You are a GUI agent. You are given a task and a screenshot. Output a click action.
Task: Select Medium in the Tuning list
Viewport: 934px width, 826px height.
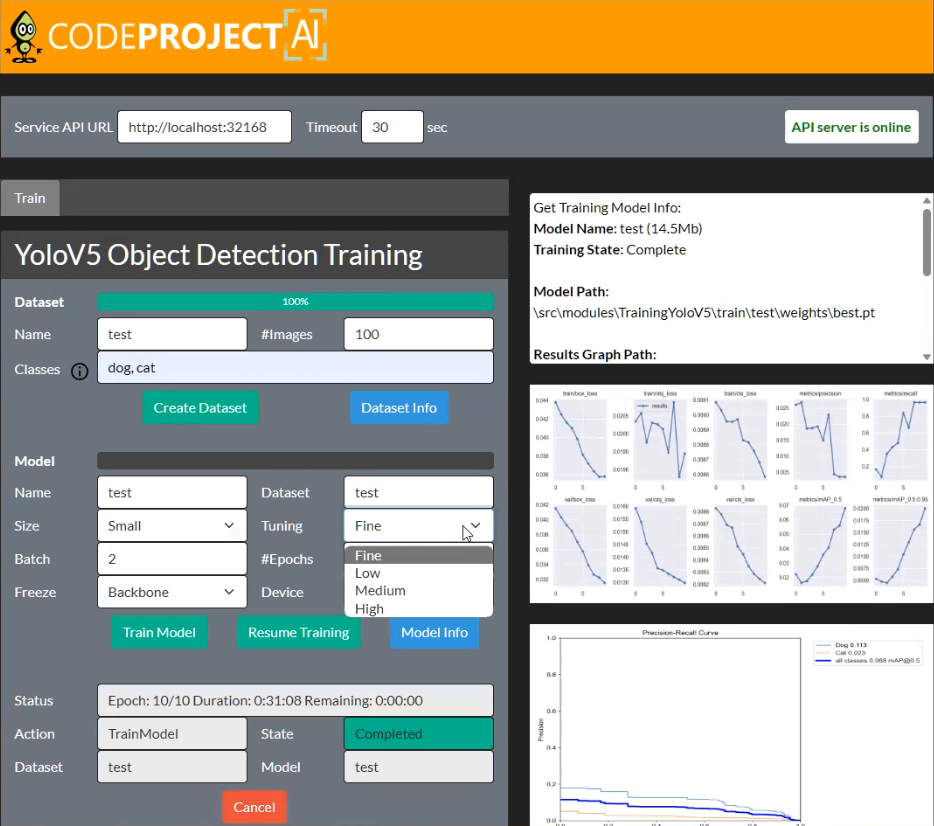tap(418, 591)
